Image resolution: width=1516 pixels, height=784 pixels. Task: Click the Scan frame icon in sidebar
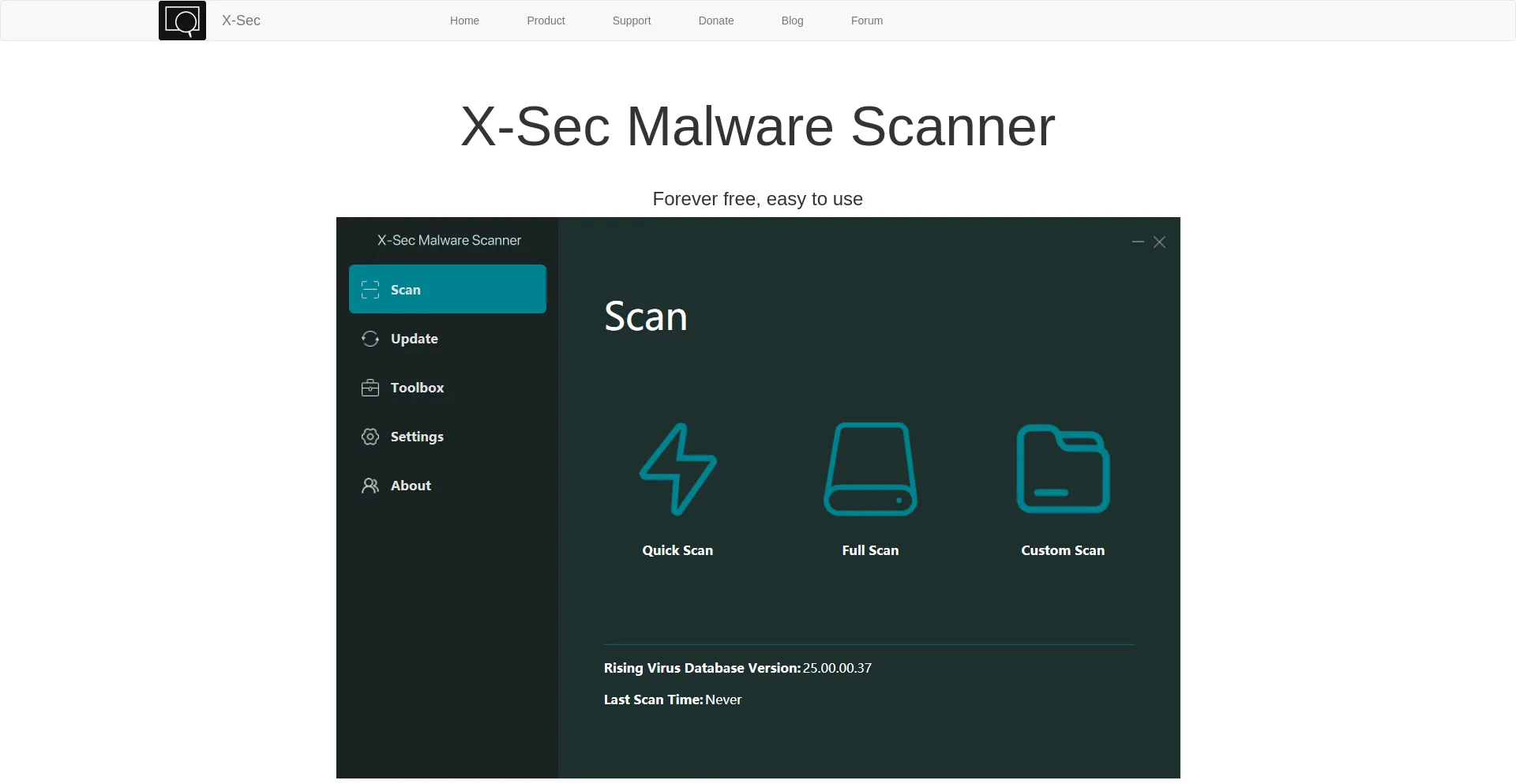pyautogui.click(x=370, y=290)
